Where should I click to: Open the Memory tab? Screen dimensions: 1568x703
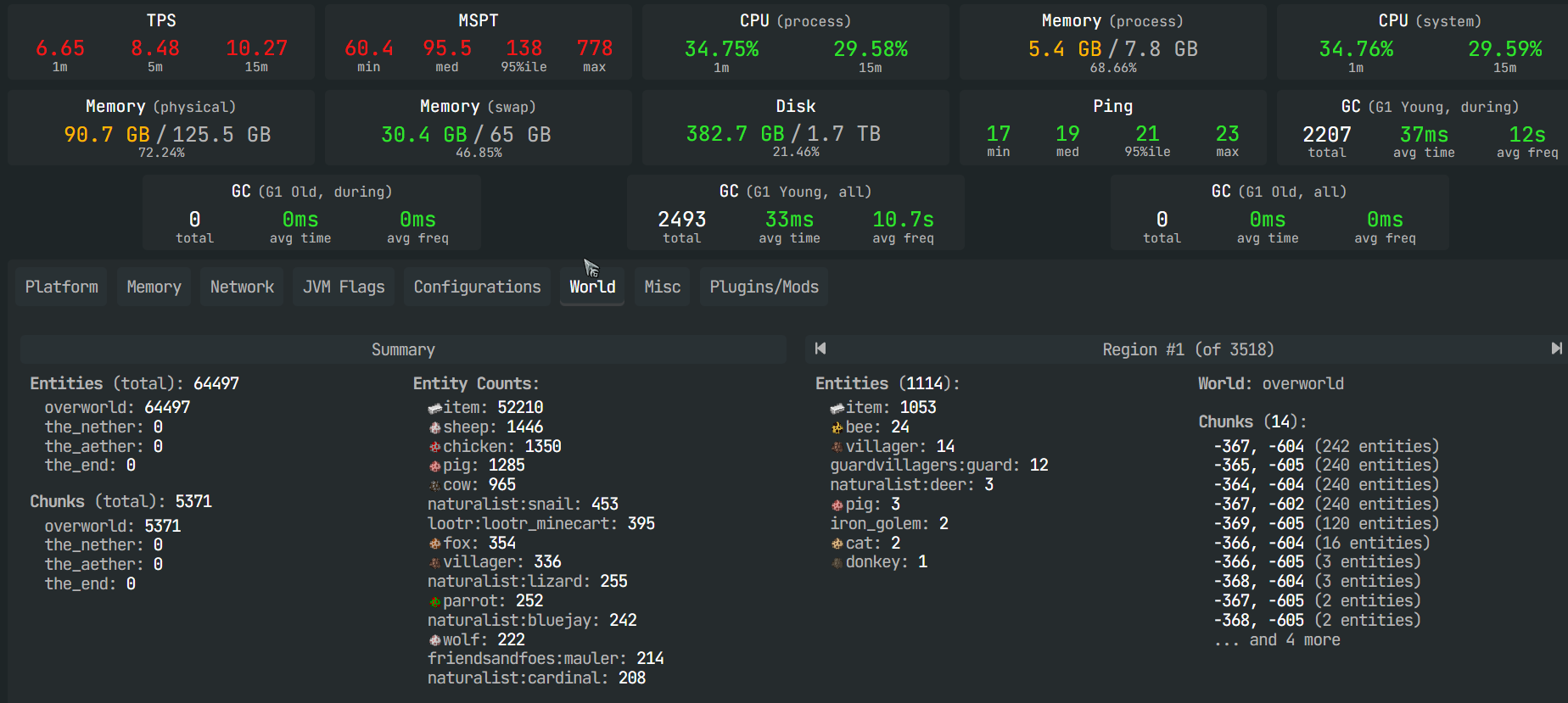(154, 287)
